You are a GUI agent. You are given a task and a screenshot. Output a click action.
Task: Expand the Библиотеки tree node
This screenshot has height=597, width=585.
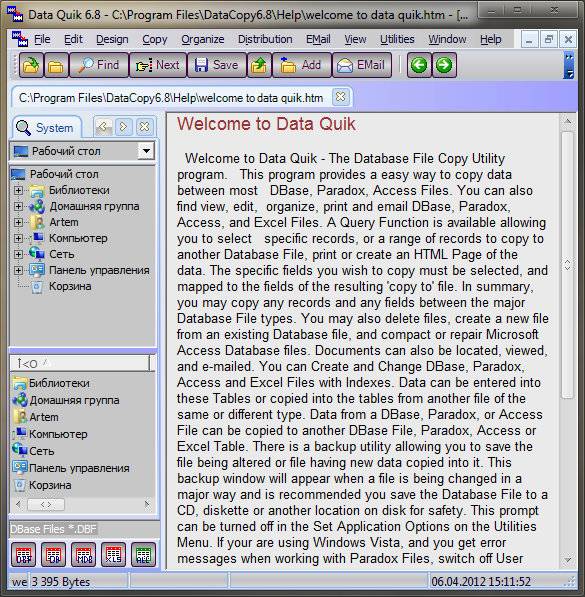[x=18, y=190]
